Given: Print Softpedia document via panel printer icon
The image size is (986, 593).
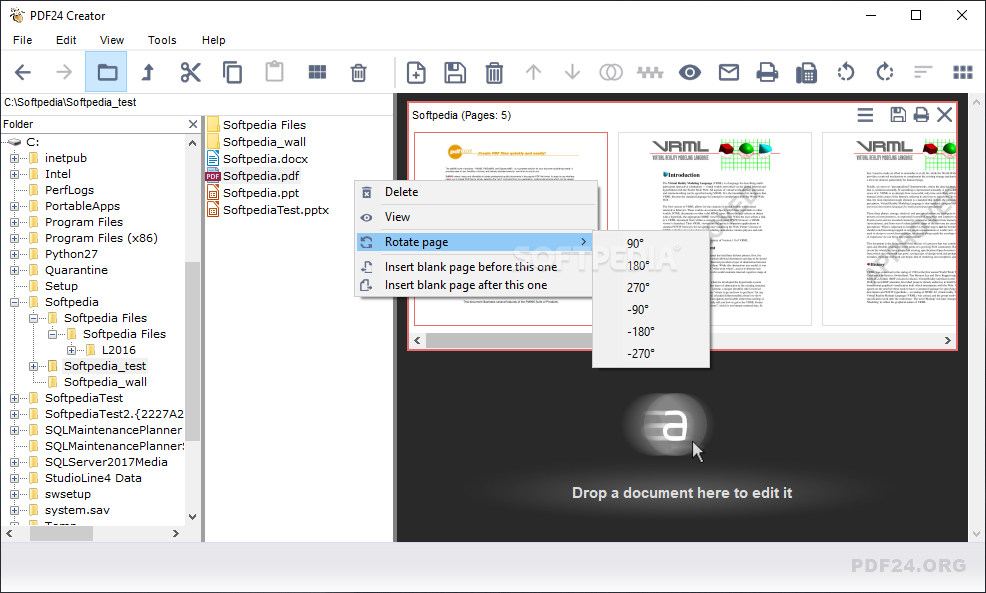Looking at the screenshot, I should tap(921, 114).
